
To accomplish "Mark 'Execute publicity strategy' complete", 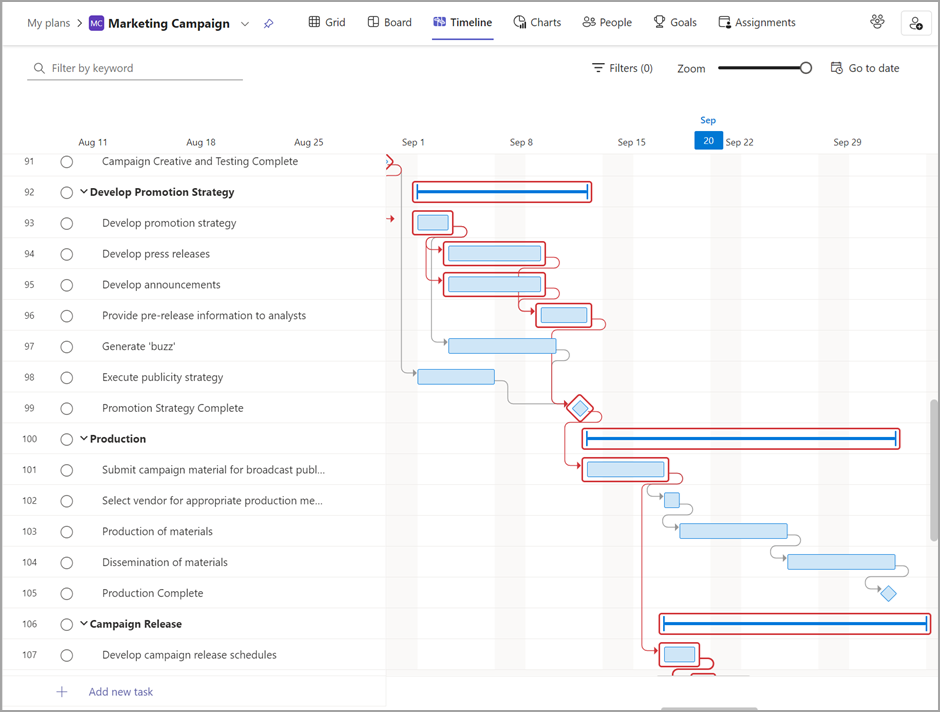I will tap(67, 377).
